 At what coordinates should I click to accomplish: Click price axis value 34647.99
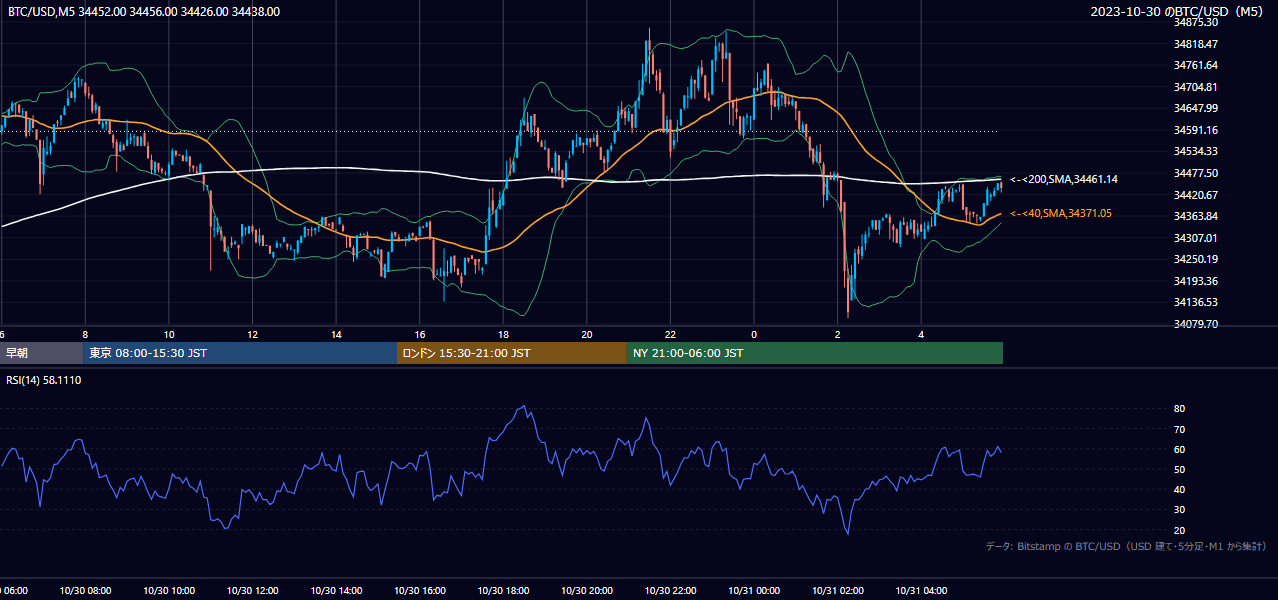[x=1196, y=108]
